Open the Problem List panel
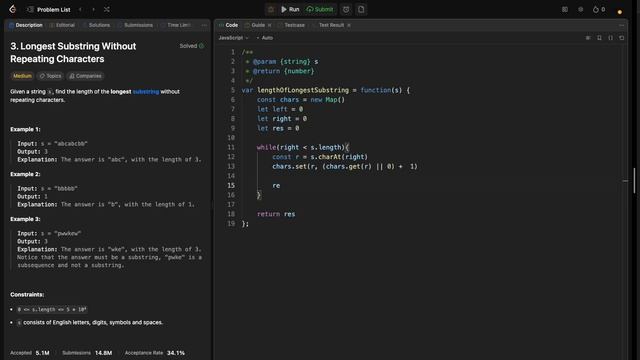 tap(49, 9)
